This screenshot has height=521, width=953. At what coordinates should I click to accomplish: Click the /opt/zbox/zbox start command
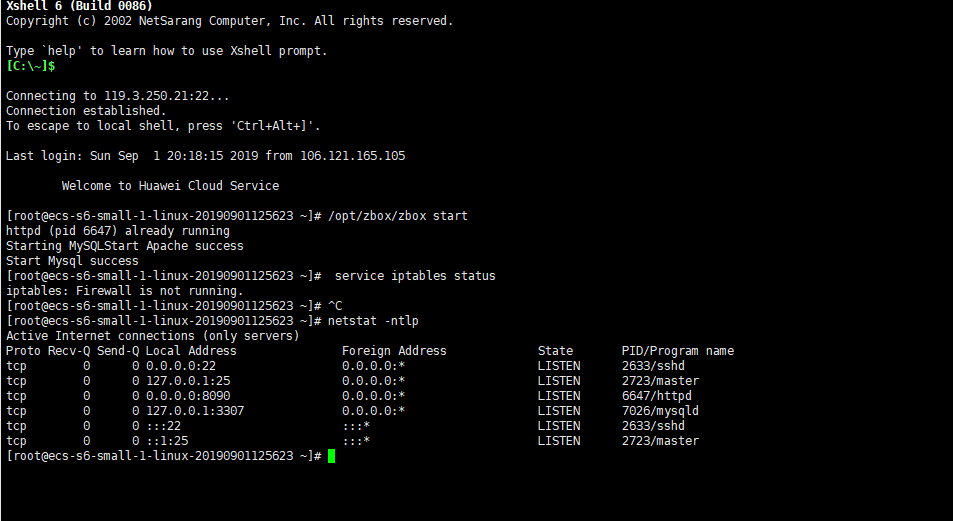pyautogui.click(x=397, y=216)
